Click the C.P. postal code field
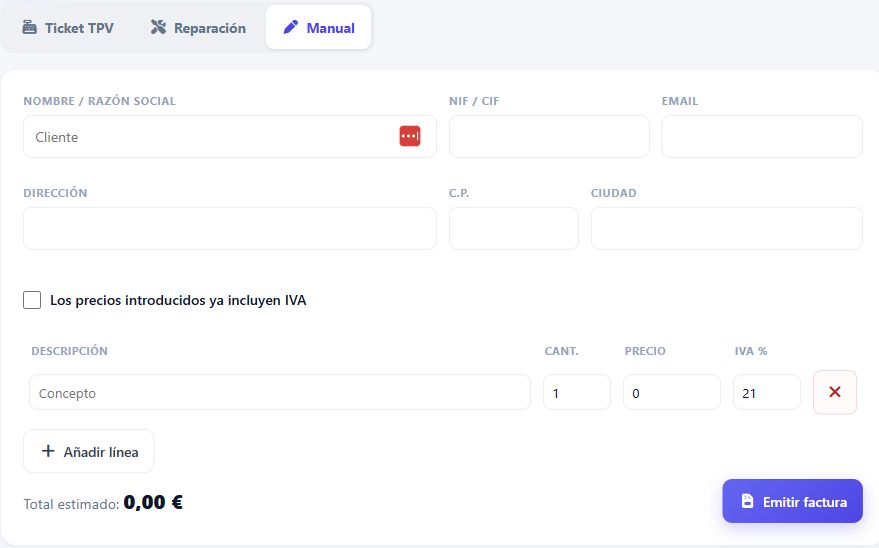 pos(513,229)
